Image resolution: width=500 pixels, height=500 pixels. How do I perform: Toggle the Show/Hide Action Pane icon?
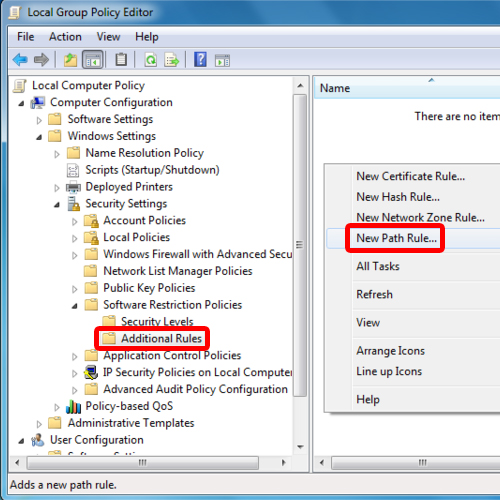(222, 61)
